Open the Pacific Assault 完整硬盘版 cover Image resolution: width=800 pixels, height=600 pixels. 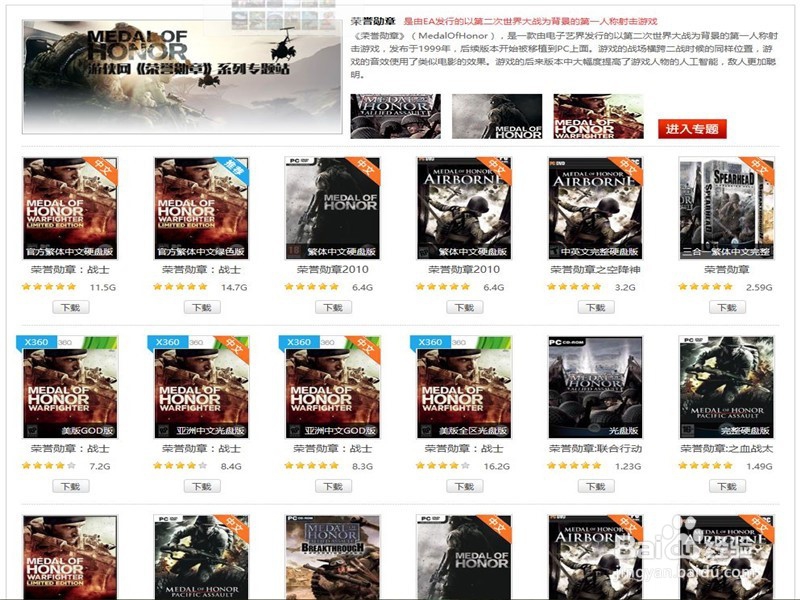click(727, 387)
